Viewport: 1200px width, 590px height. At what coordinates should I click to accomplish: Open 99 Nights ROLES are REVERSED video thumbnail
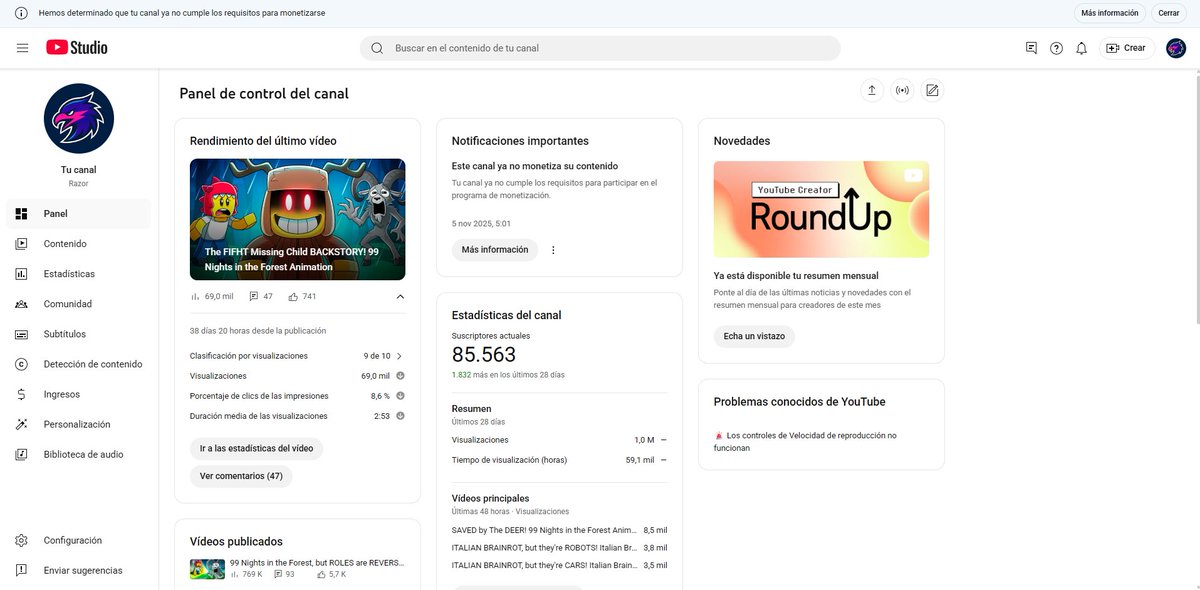207,569
